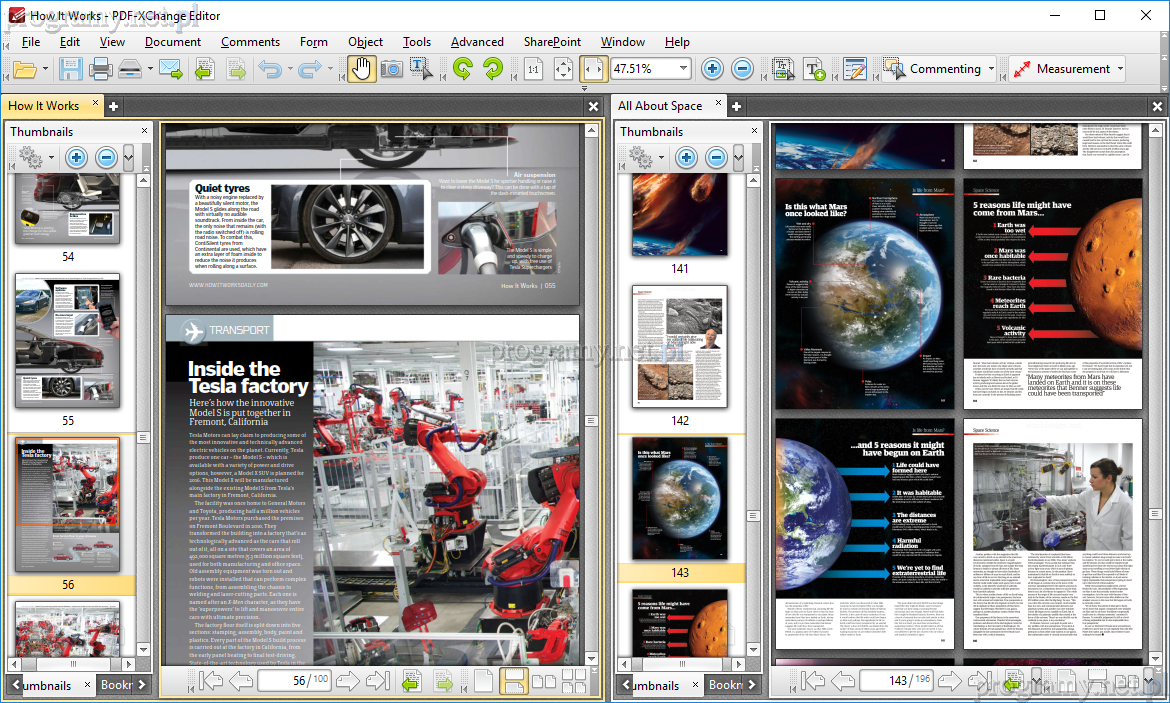Click the Email document icon
The image size is (1170, 703).
pos(171,69)
